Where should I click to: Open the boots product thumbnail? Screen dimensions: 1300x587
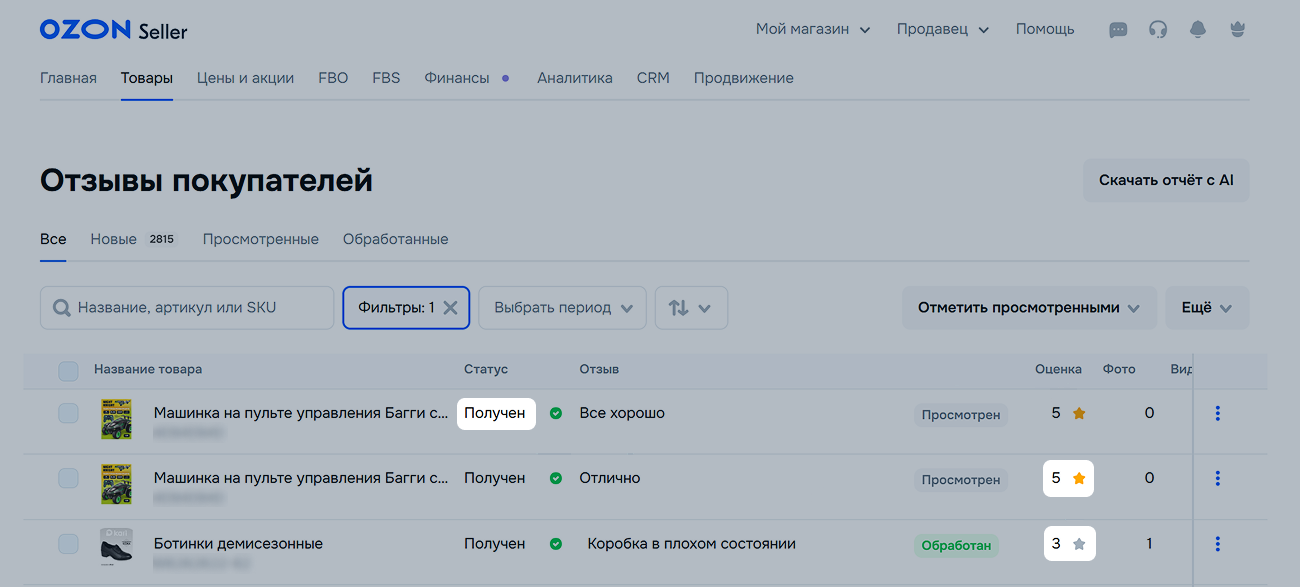(x=116, y=545)
